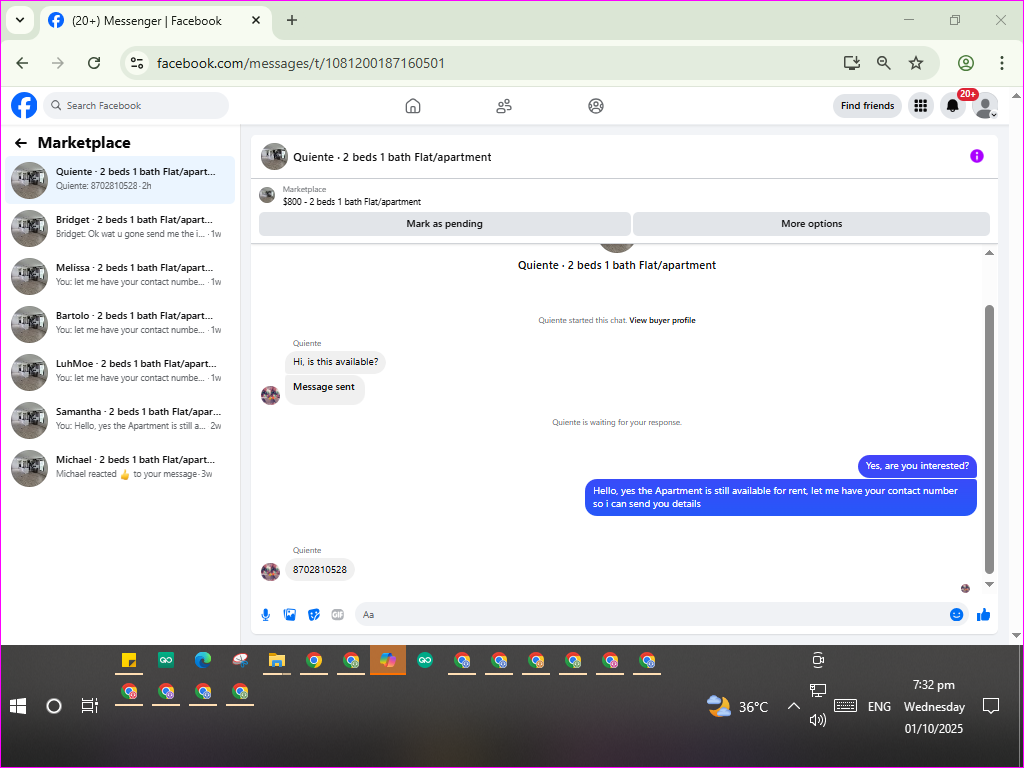
Task: Click the 'Yes, are you interested?' message
Action: click(917, 466)
